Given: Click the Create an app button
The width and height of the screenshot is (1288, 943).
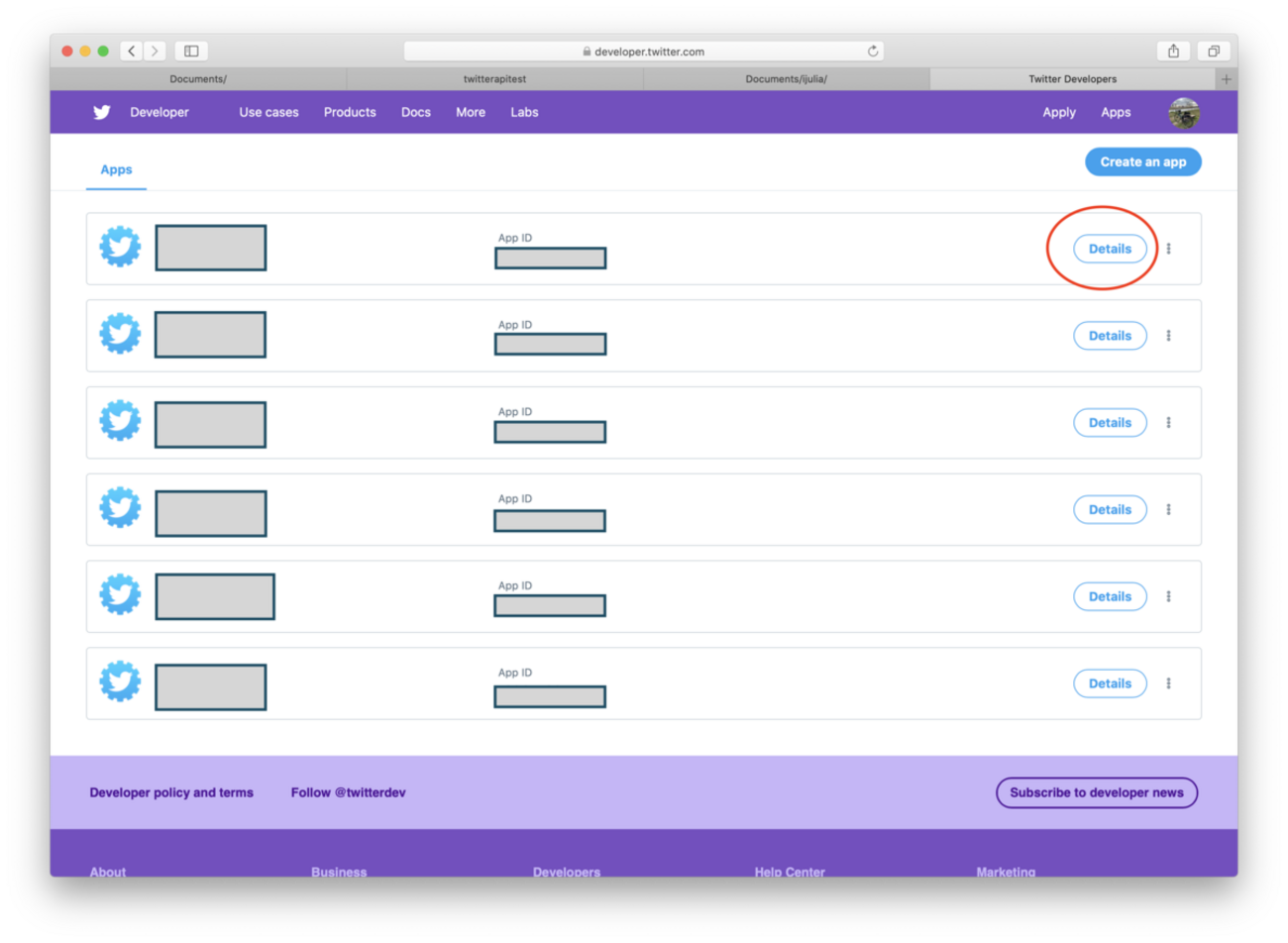Looking at the screenshot, I should point(1143,161).
